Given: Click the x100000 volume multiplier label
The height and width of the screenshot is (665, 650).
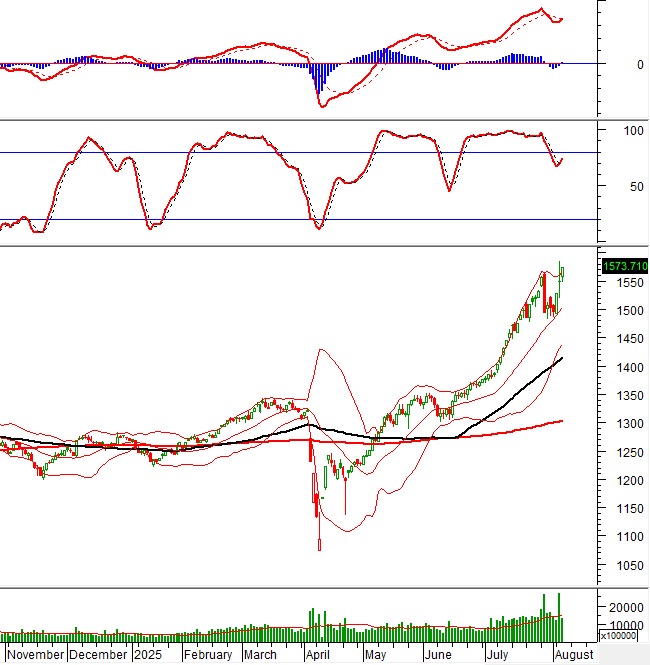Looking at the screenshot, I should tap(618, 636).
